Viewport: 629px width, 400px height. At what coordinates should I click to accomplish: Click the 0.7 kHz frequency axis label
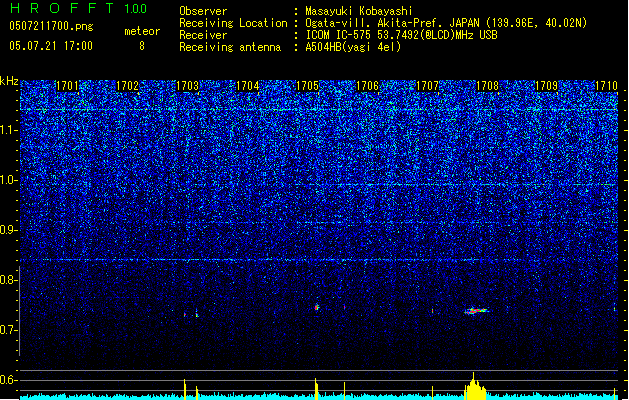pyautogui.click(x=9, y=330)
